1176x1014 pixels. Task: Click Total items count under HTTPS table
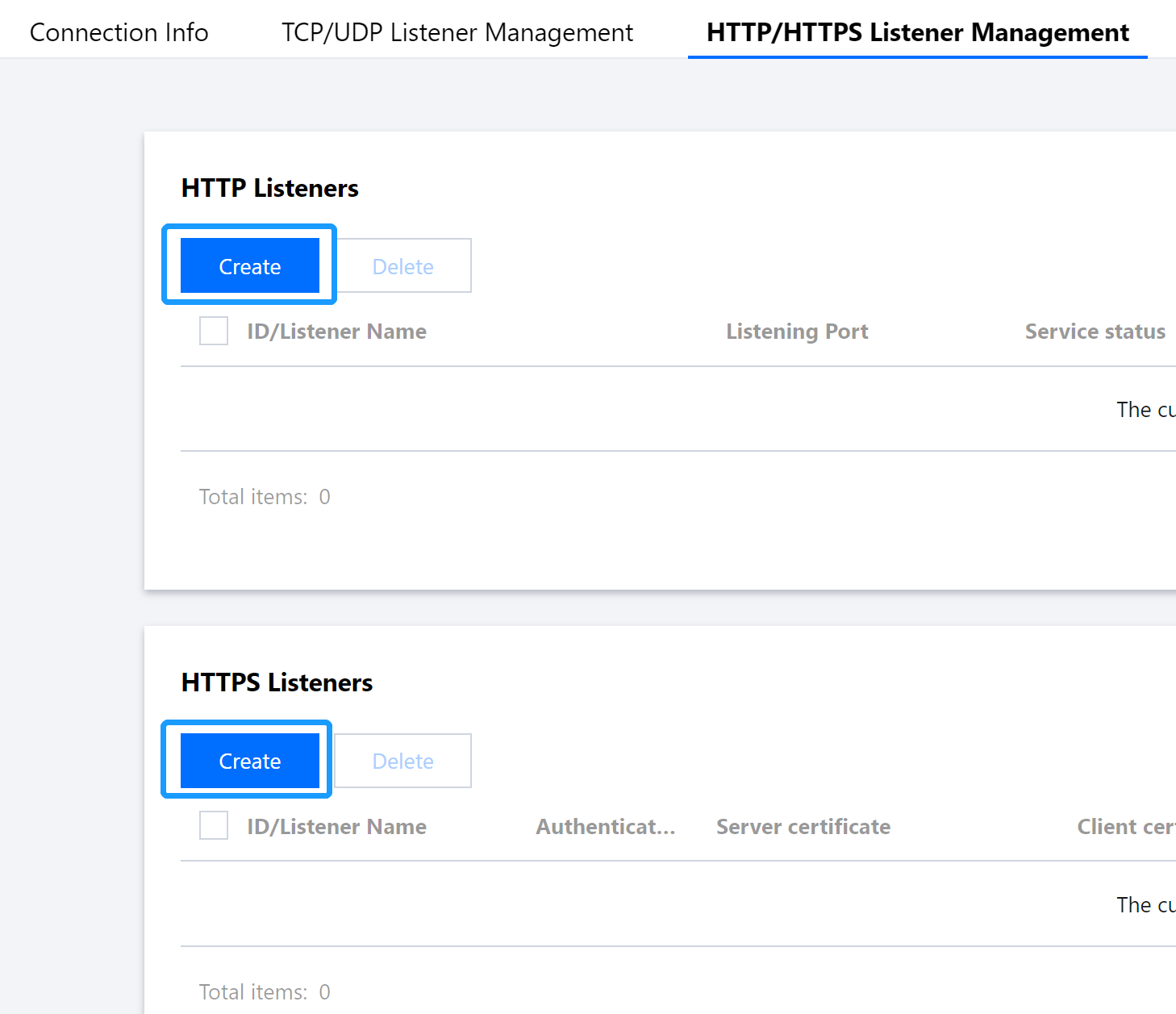click(265, 992)
